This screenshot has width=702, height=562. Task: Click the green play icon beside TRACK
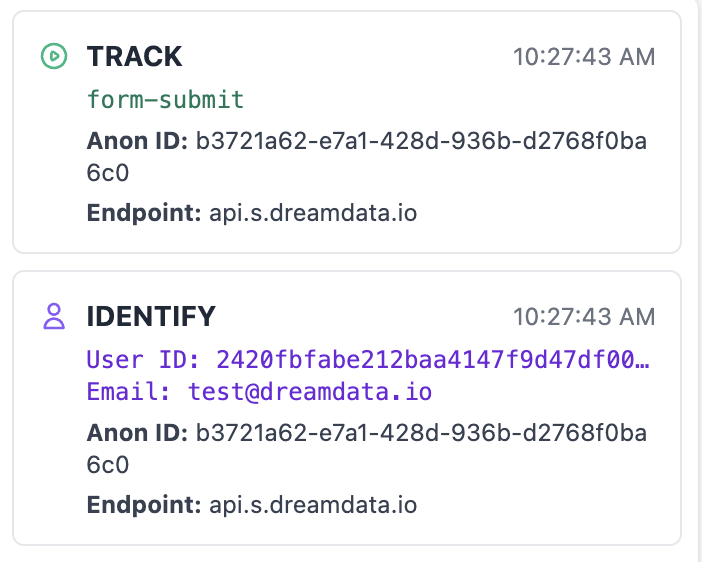(54, 56)
